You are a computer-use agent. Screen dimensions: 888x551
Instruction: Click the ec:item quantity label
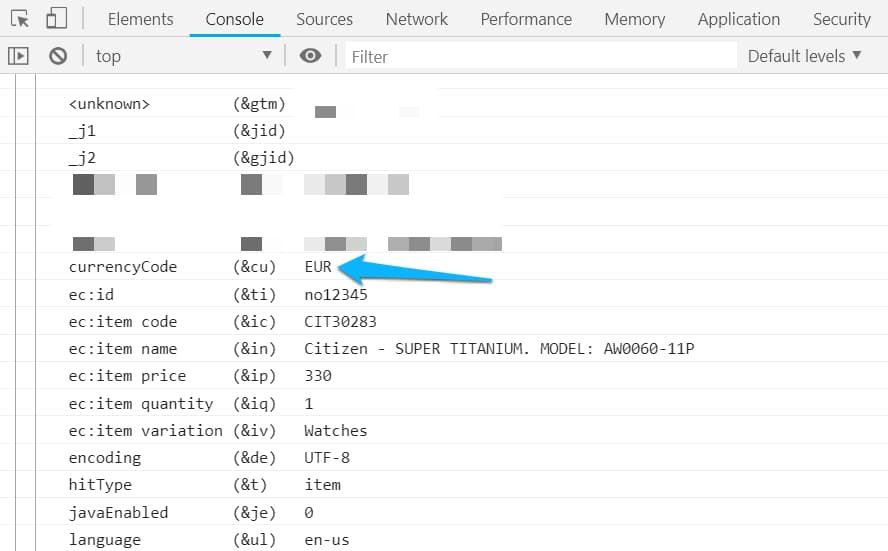(x=141, y=404)
